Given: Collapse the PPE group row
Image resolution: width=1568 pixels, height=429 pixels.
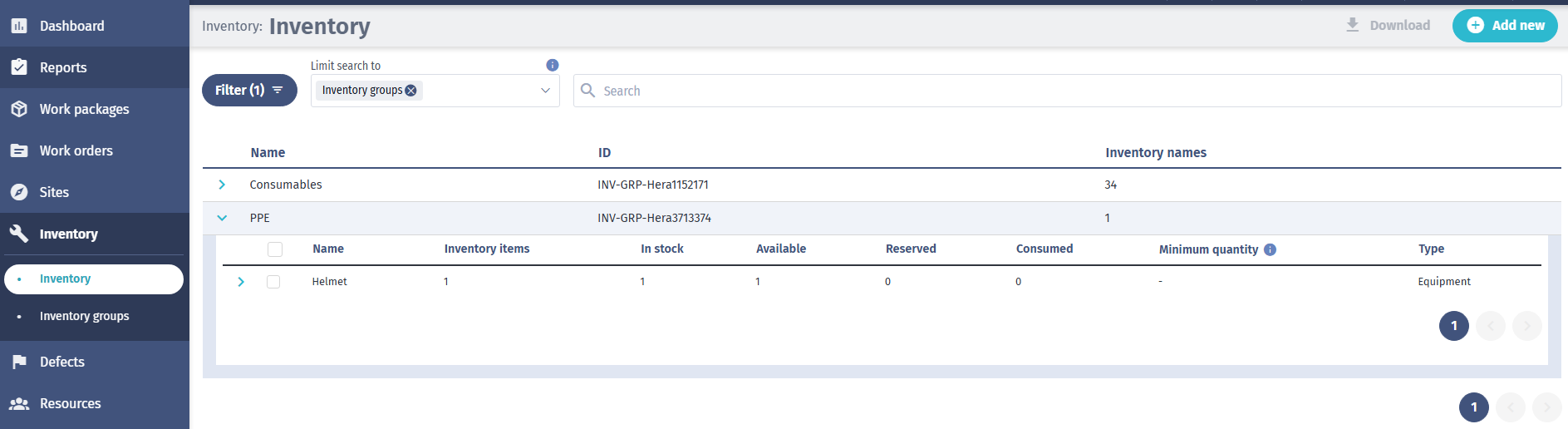Looking at the screenshot, I should click(x=222, y=218).
